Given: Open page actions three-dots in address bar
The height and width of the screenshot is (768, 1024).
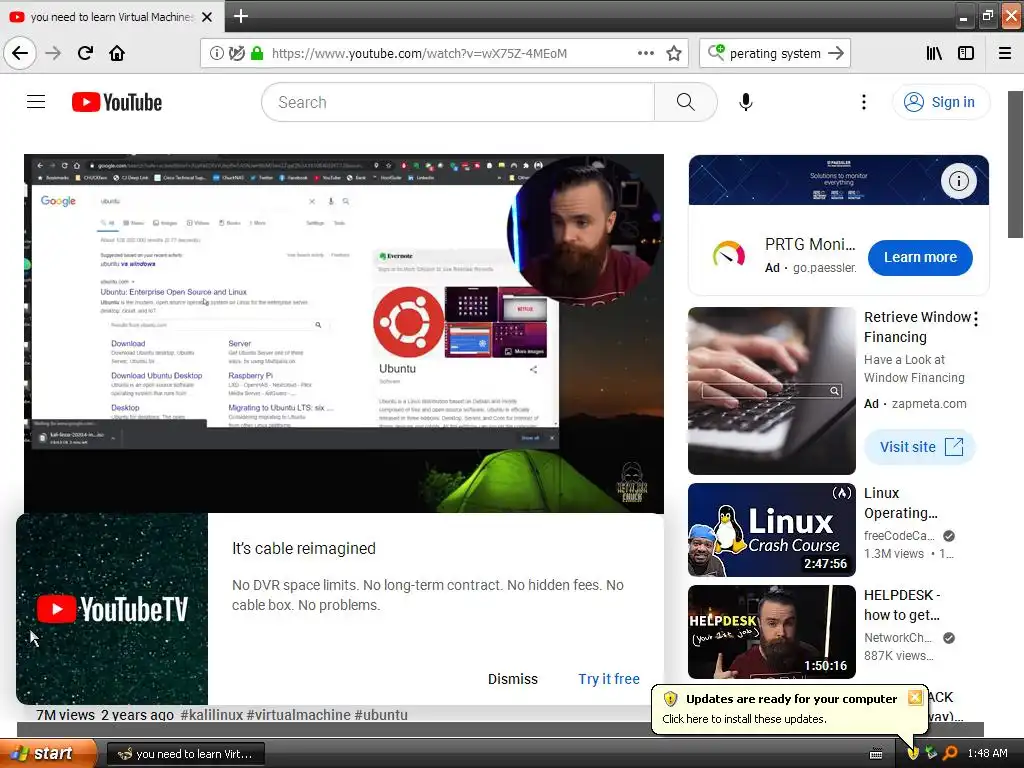Looking at the screenshot, I should coord(645,54).
